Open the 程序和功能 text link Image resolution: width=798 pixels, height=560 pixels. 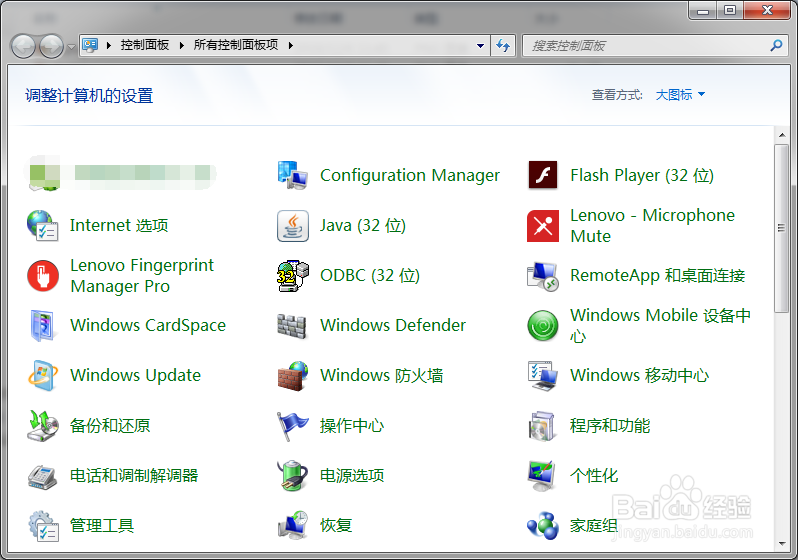[x=610, y=426]
